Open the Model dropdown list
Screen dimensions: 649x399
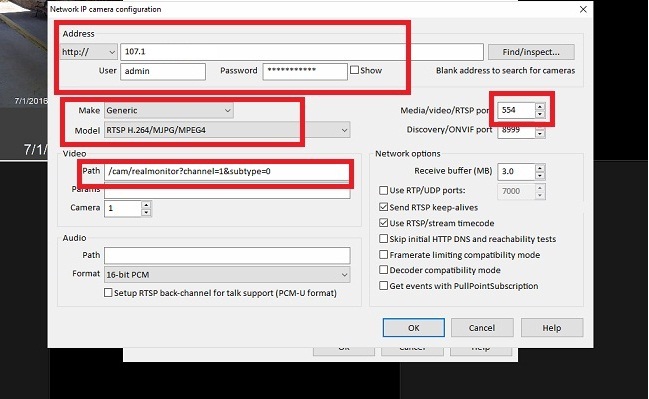(x=227, y=130)
